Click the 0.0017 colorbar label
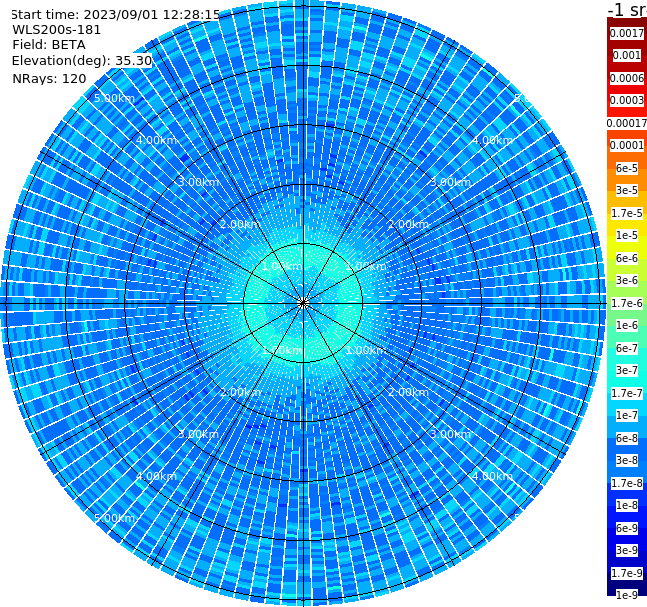Viewport: 647px width, 607px height. tap(627, 33)
